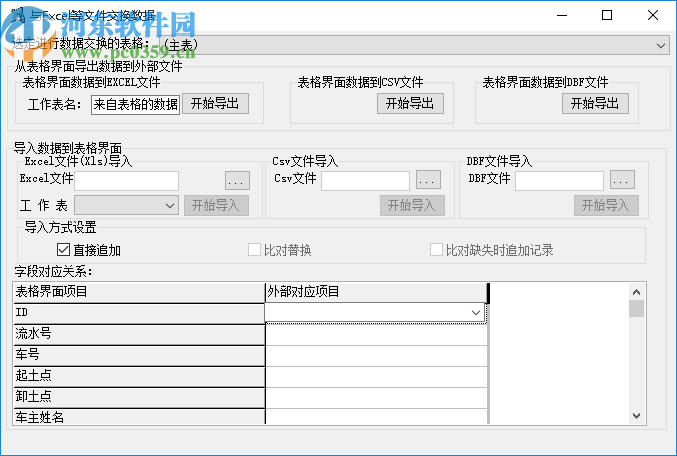Browse for an Excel file with the ... button

pyautogui.click(x=237, y=180)
